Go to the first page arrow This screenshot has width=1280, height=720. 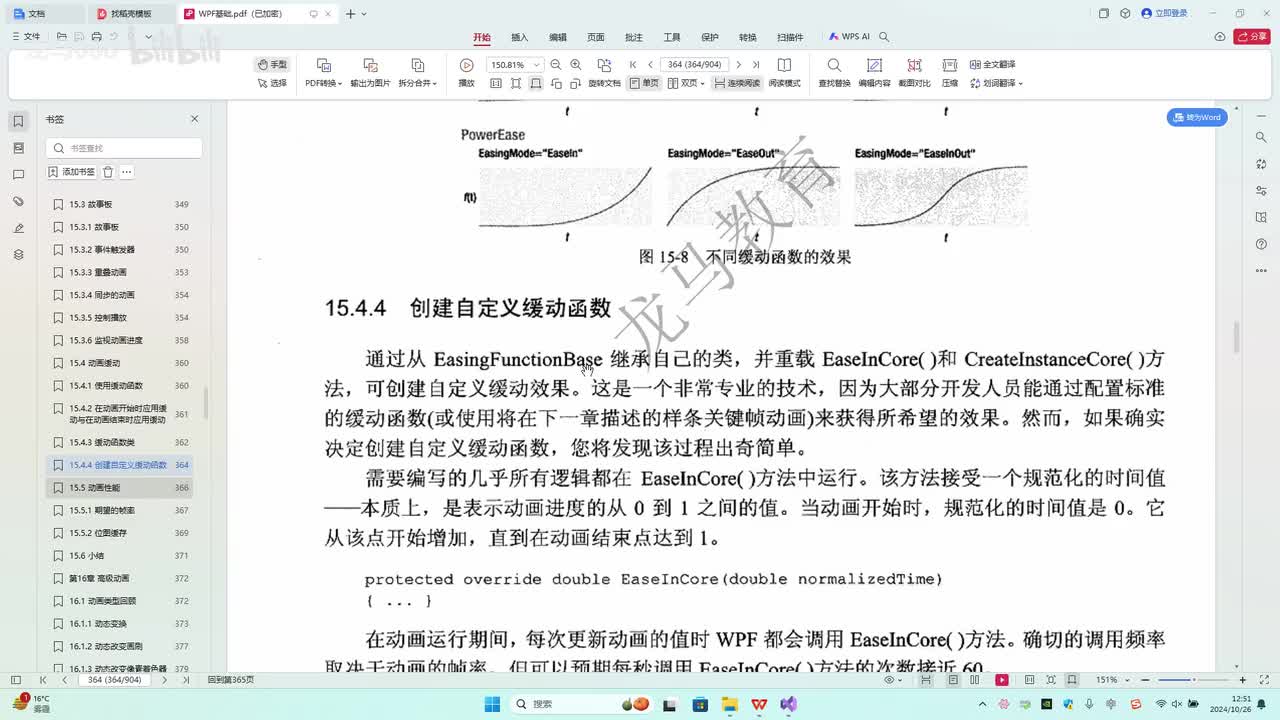[x=633, y=64]
